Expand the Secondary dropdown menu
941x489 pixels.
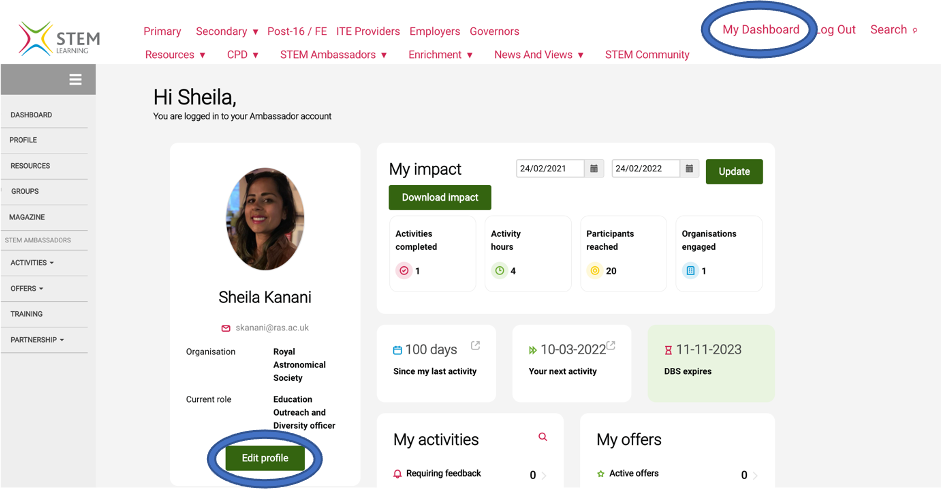pos(227,32)
